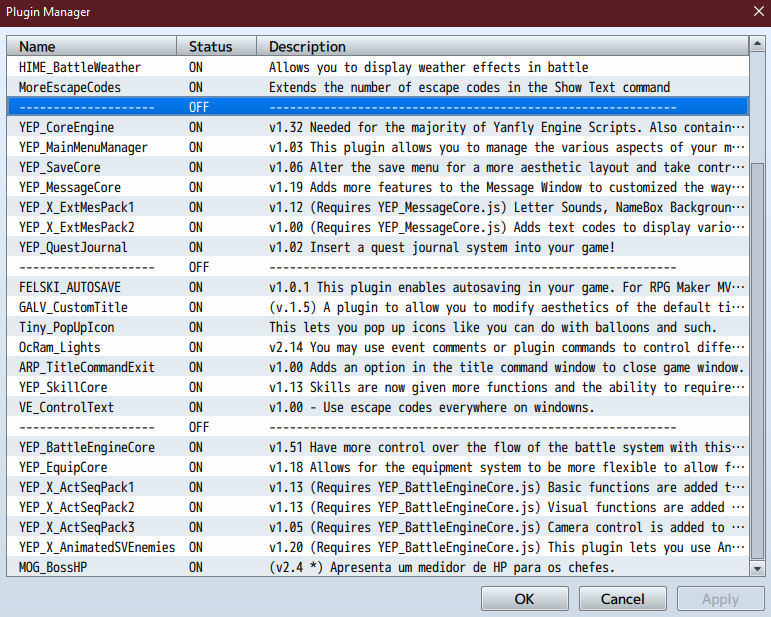The image size is (771, 617).
Task: Select the FELSKI_AUTOSAVE plugin
Action: (378, 287)
